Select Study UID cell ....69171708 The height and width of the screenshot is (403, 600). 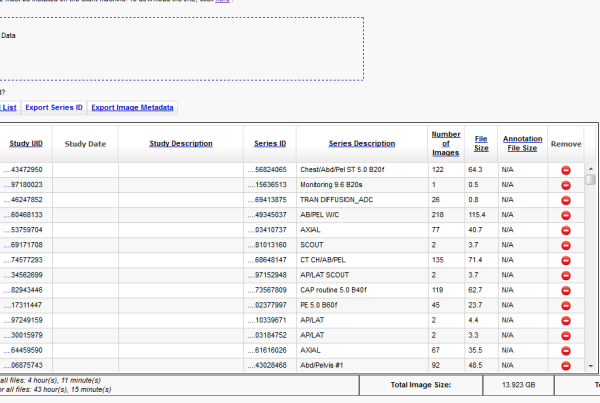point(23,245)
